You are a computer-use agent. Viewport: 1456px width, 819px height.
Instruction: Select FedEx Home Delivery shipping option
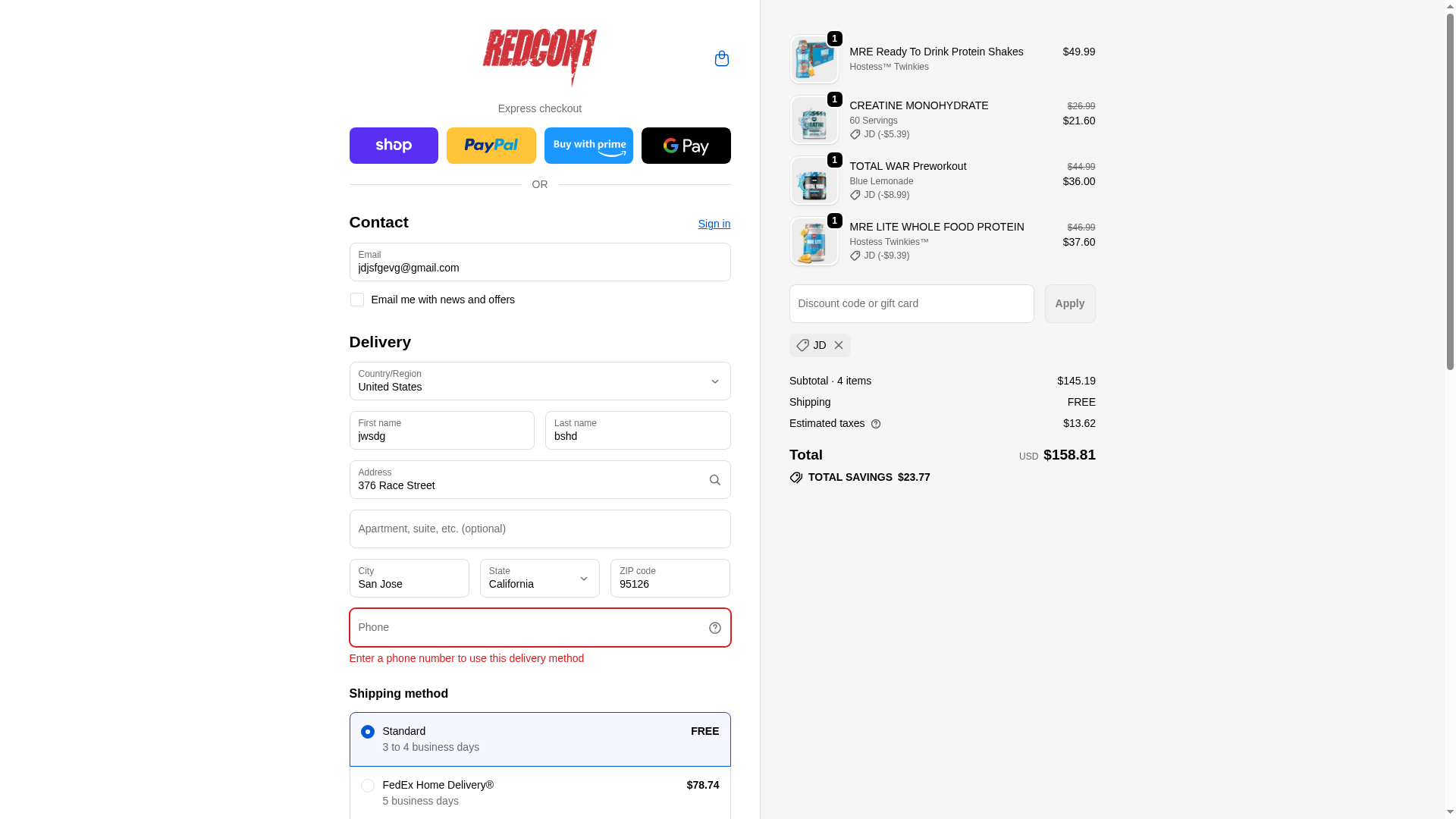pos(540,792)
